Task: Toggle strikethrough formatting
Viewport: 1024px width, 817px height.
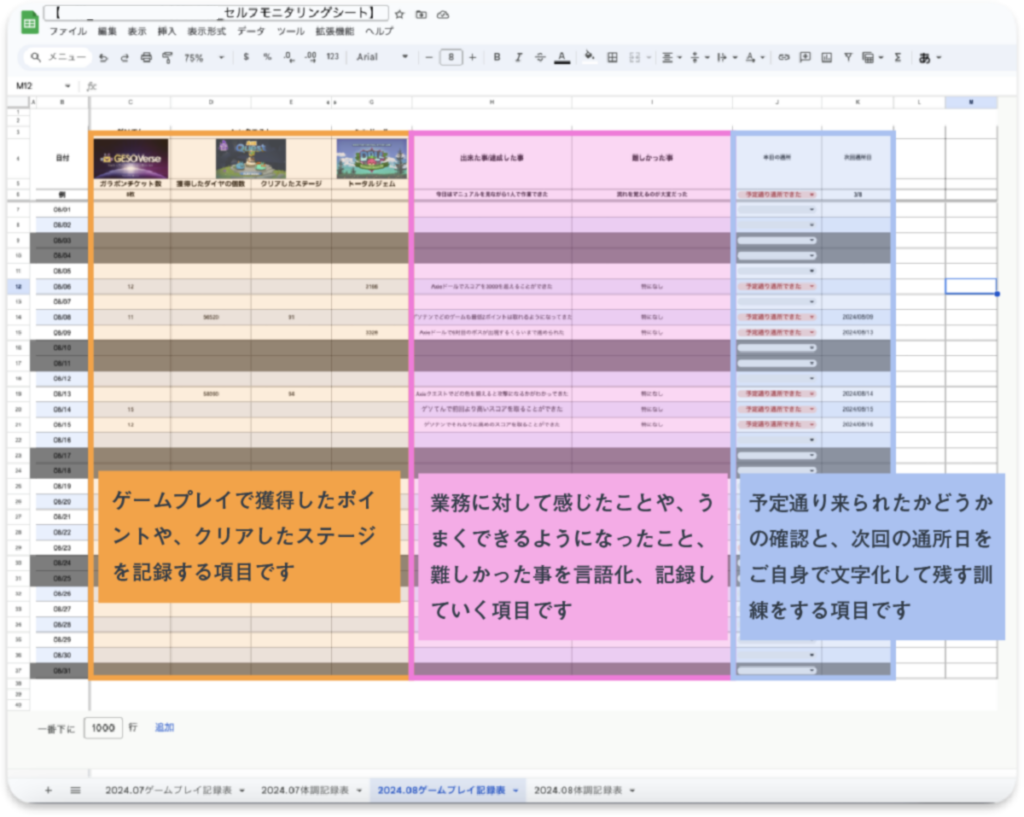Action: tap(540, 57)
